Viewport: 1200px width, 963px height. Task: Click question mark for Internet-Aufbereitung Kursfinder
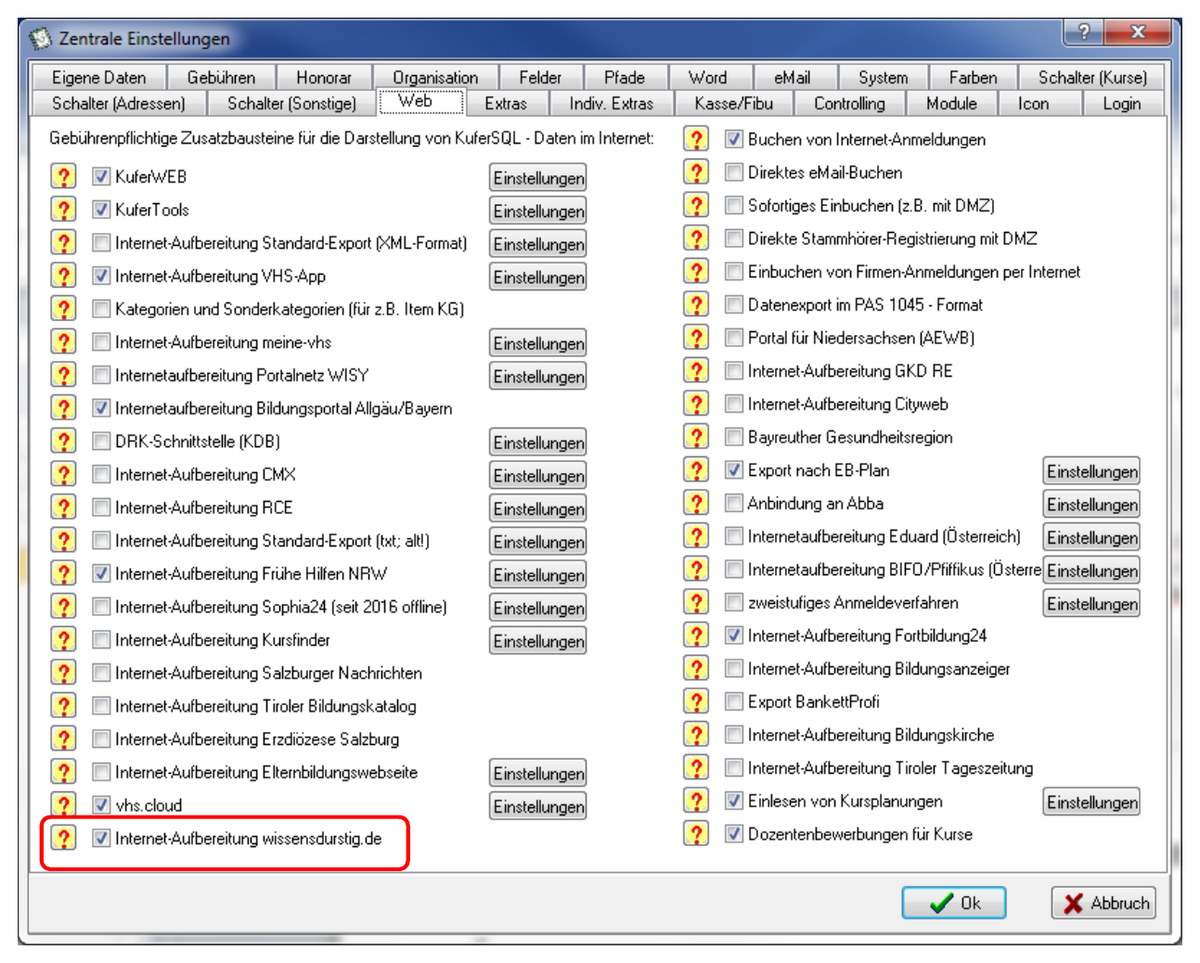(63, 640)
